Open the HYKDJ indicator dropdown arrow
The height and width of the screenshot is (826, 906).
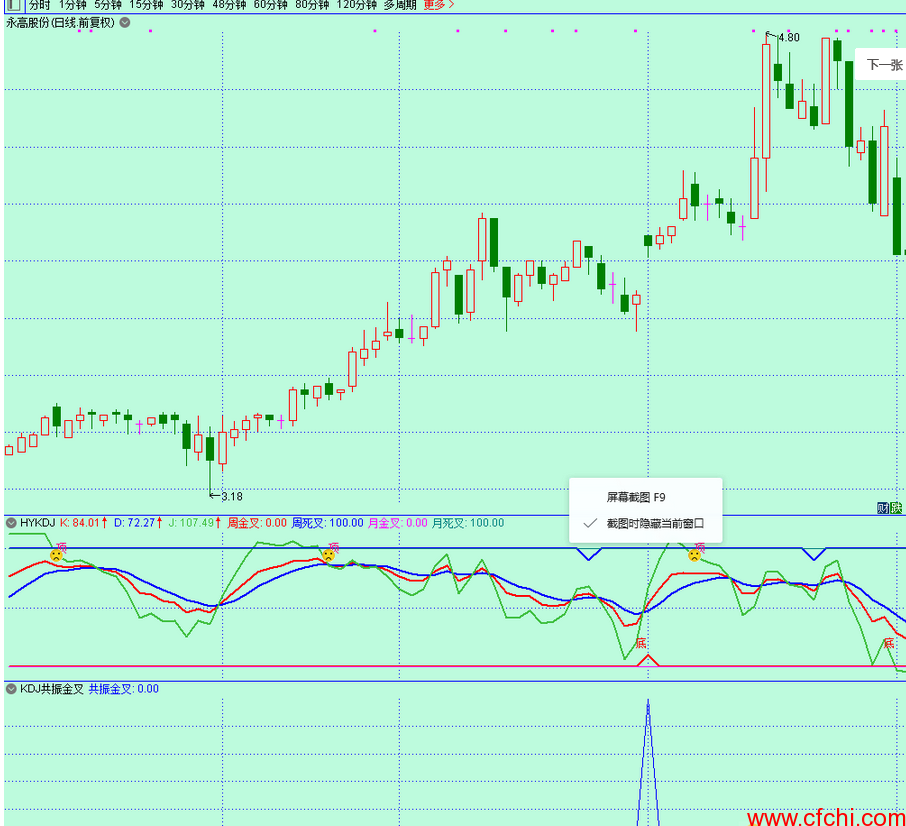click(x=11, y=523)
